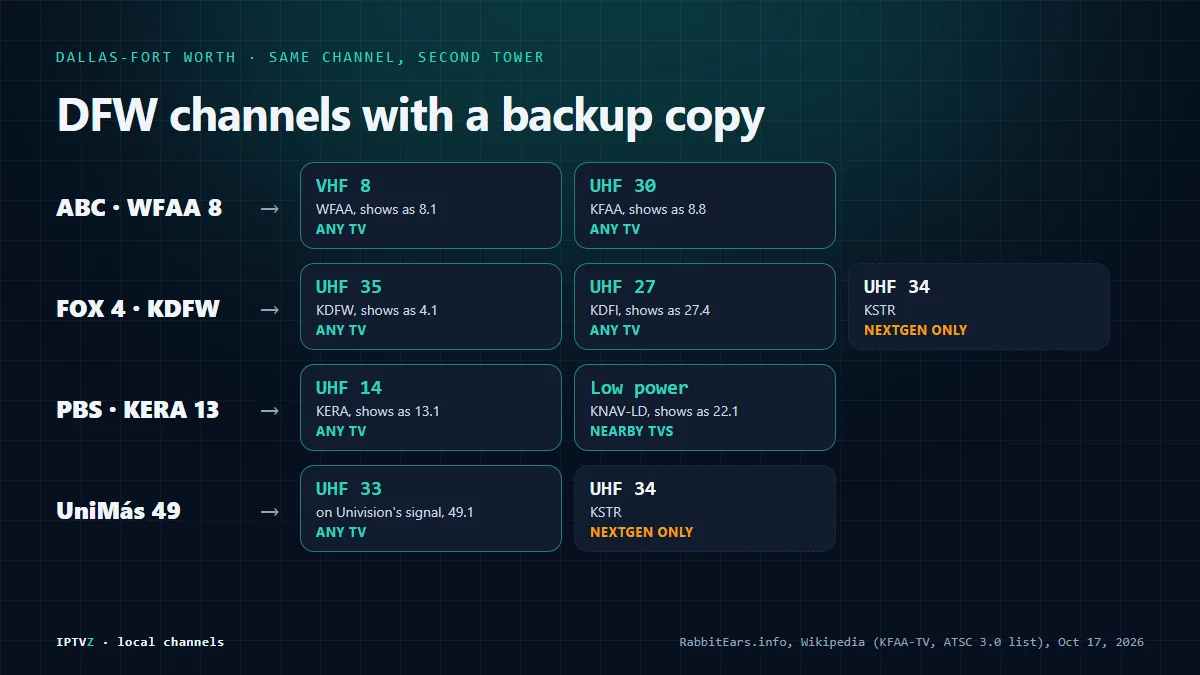
Task: Select the text "KDFI, shows as 27.4"
Action: (650, 311)
